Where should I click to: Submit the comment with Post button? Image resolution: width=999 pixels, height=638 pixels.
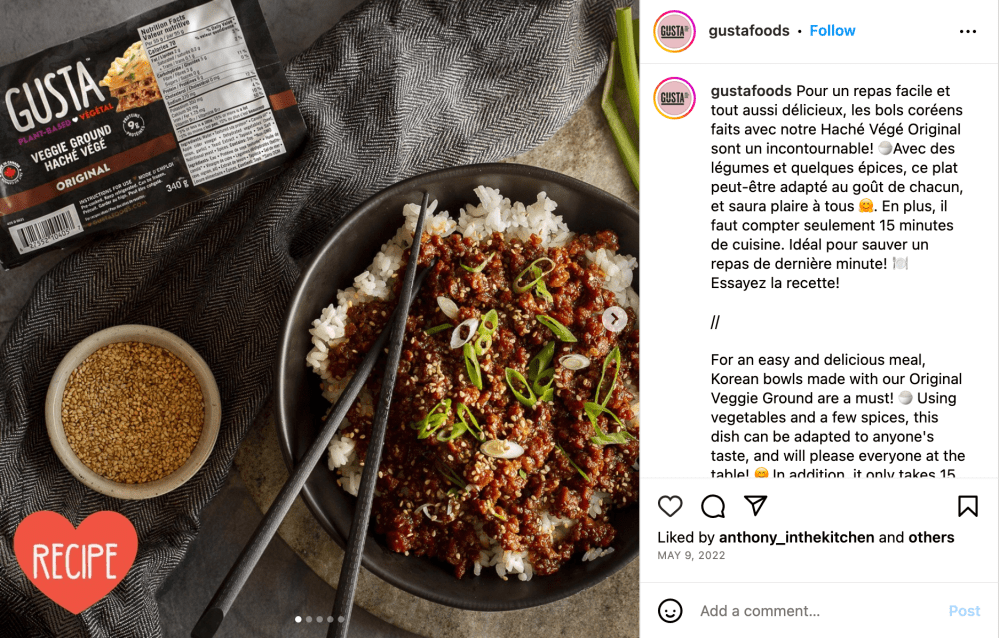point(964,611)
